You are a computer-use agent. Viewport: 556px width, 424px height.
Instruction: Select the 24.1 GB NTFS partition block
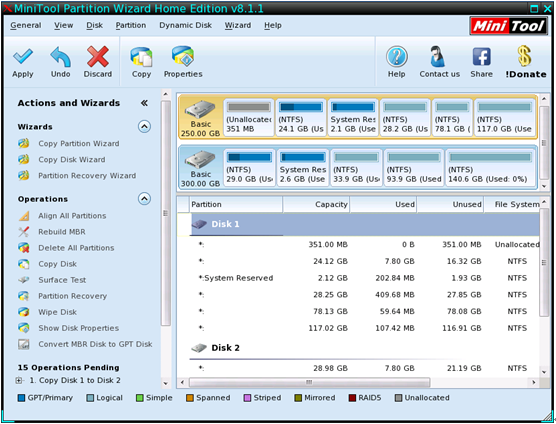click(x=301, y=118)
